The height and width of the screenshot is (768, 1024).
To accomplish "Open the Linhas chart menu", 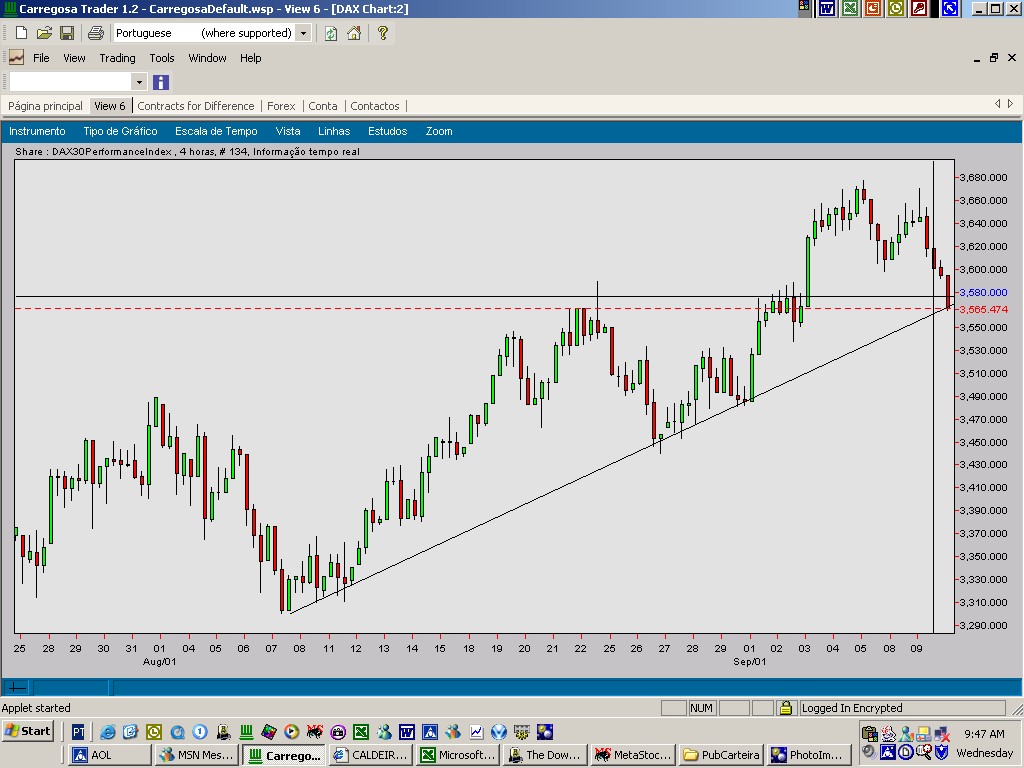I will [x=334, y=131].
